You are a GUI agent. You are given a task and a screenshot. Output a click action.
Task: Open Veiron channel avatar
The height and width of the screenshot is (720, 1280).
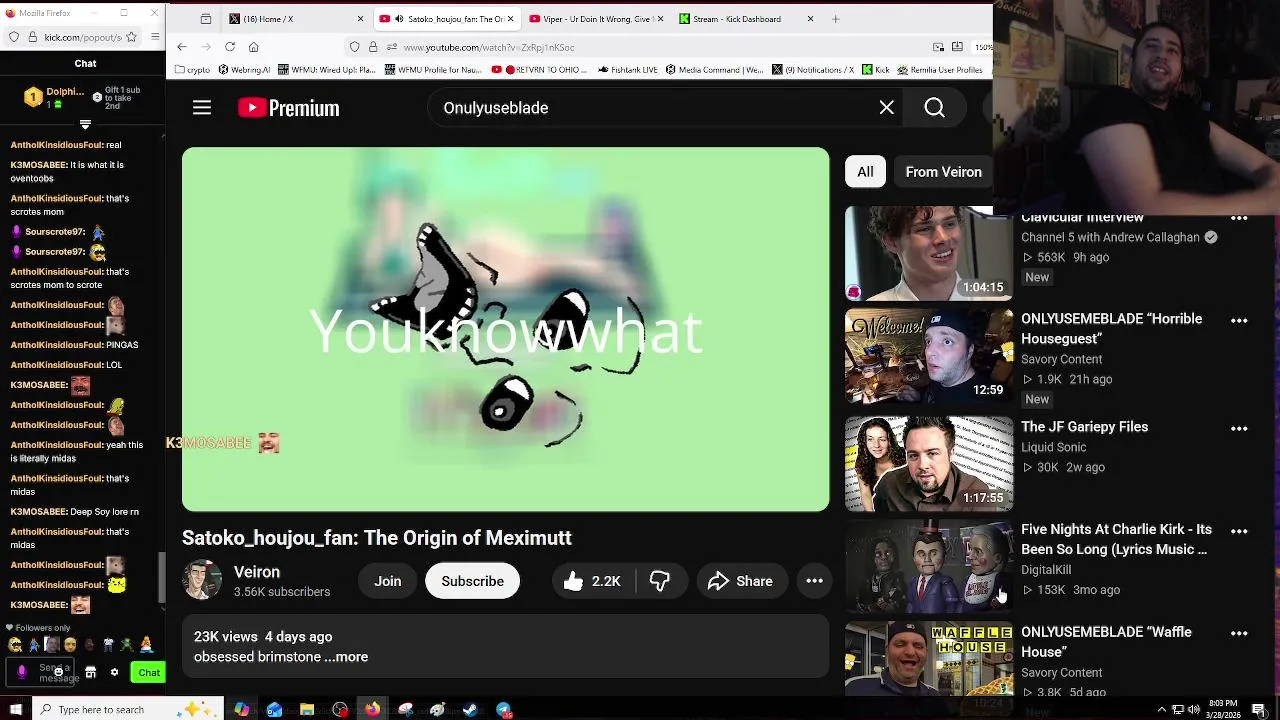(x=202, y=580)
